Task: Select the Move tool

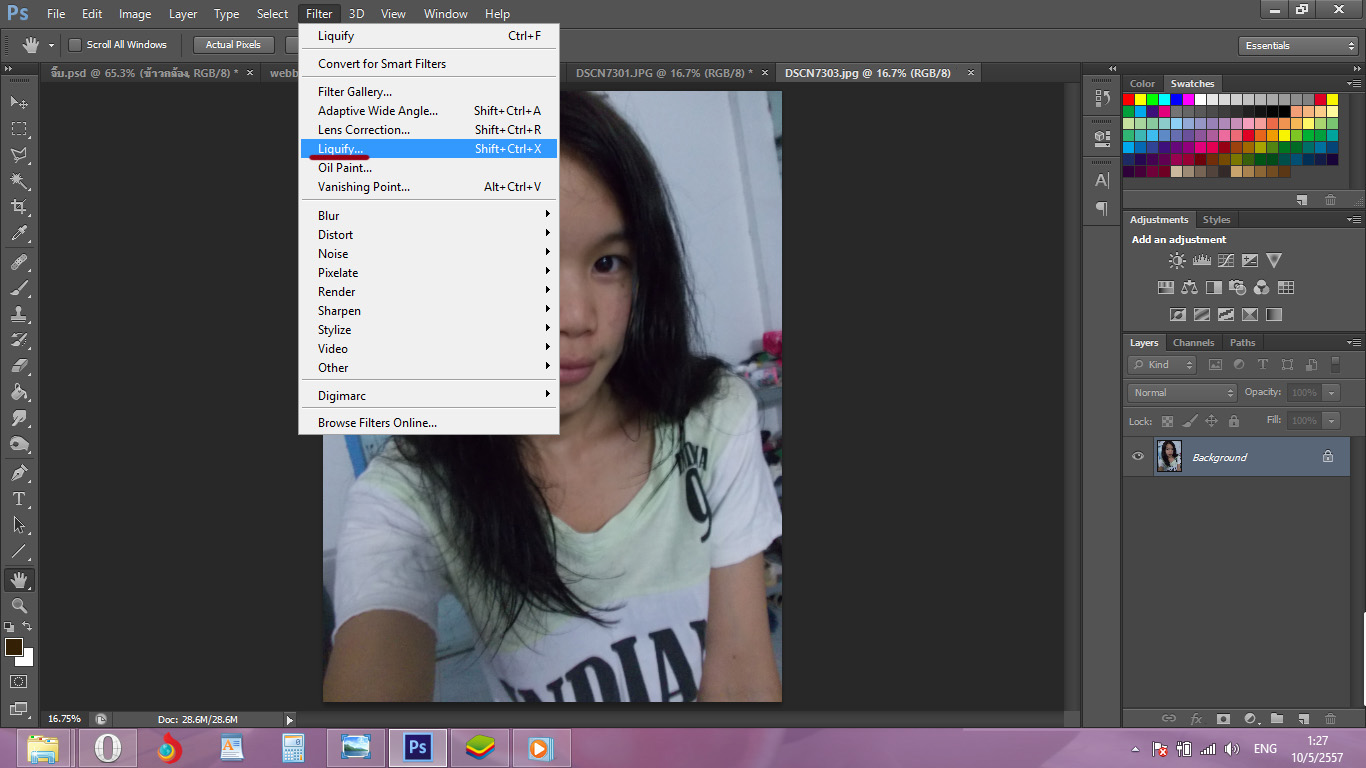Action: tap(19, 102)
